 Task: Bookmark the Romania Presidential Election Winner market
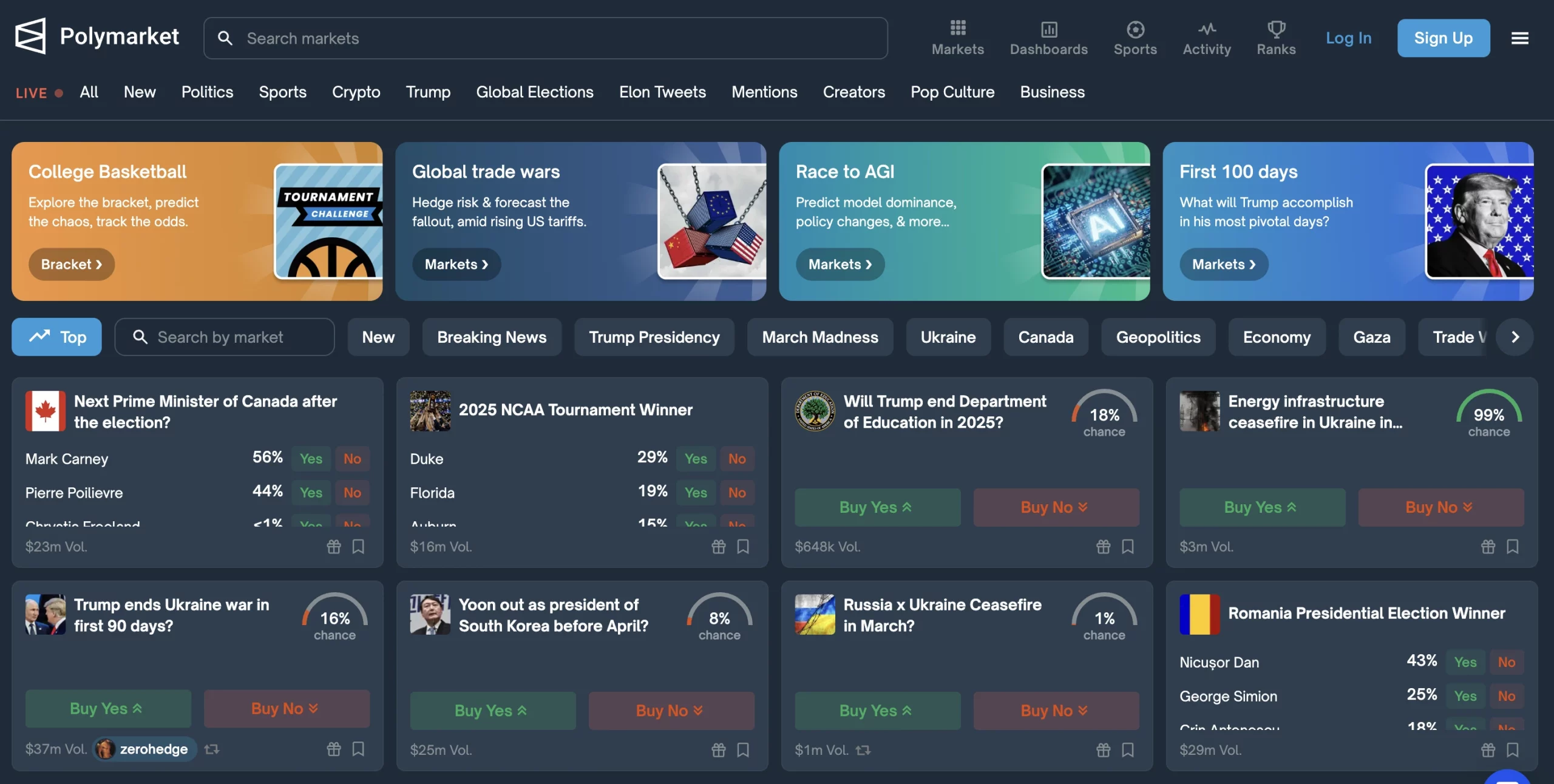[x=1512, y=750]
